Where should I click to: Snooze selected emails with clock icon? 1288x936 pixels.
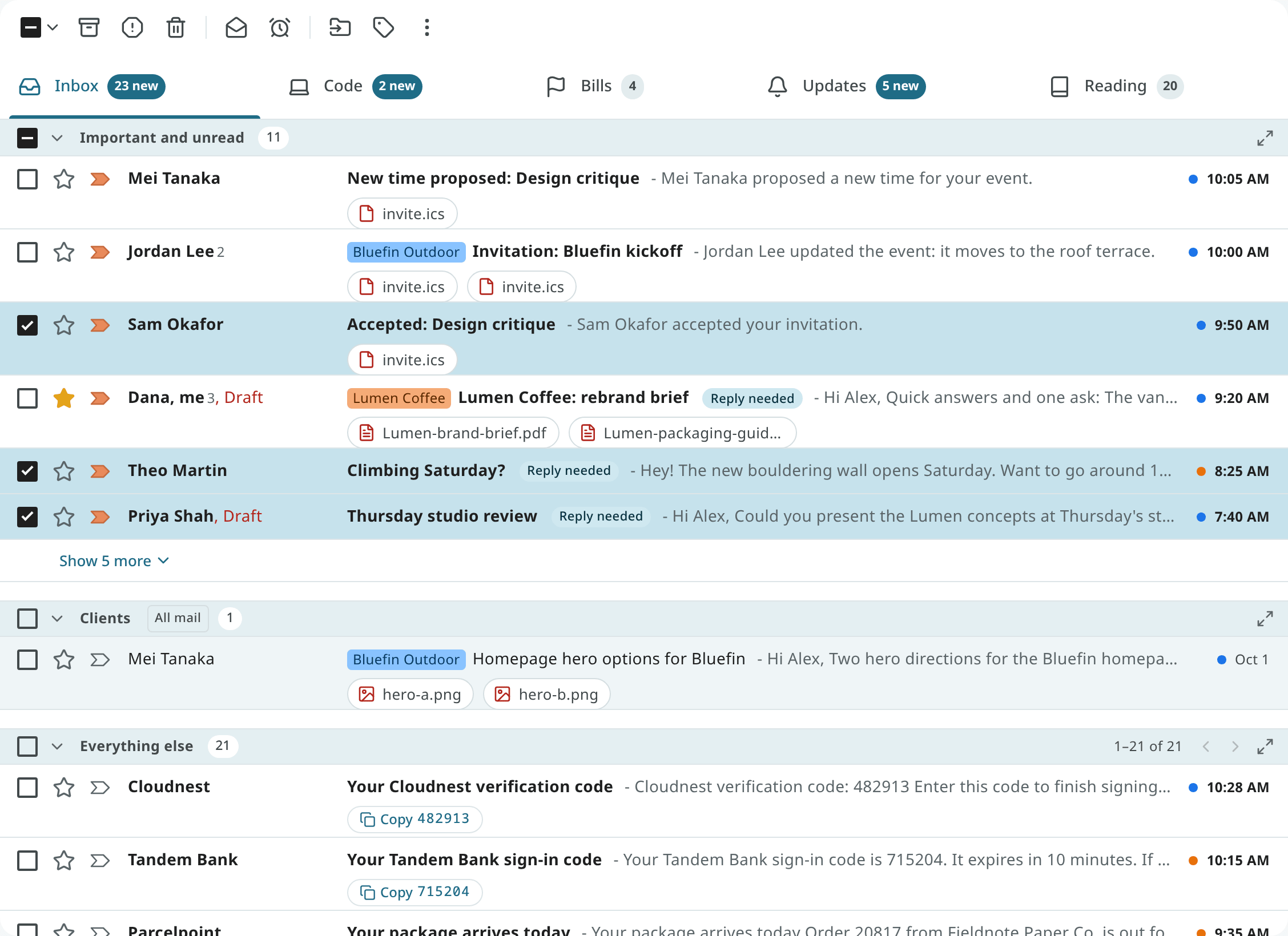point(280,27)
